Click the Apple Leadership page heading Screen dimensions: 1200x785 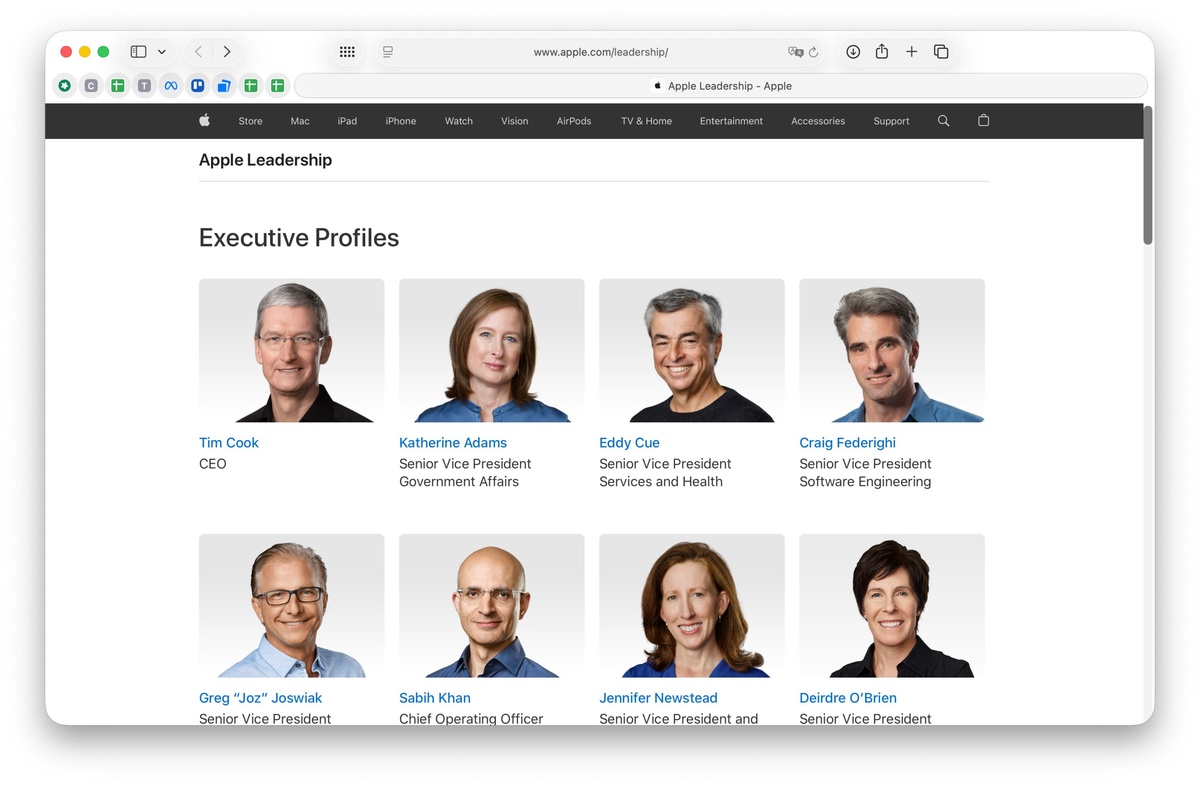(265, 160)
